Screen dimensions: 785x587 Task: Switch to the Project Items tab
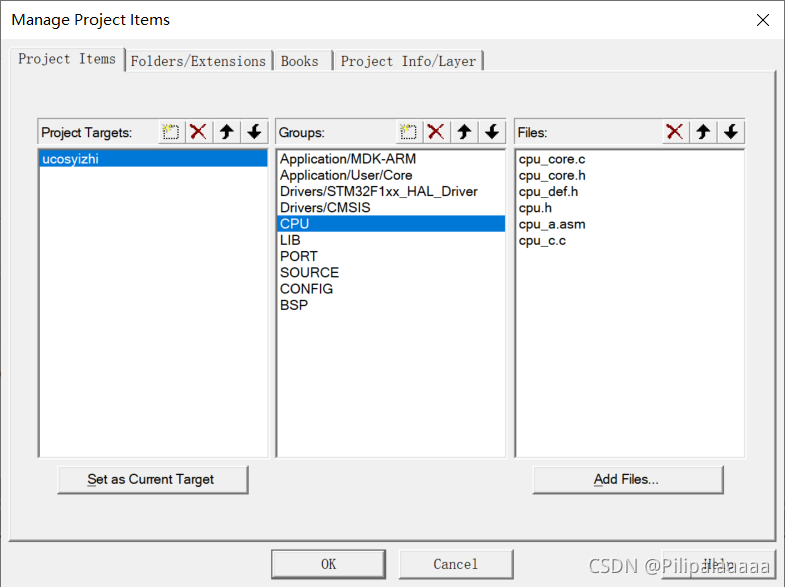coord(67,59)
